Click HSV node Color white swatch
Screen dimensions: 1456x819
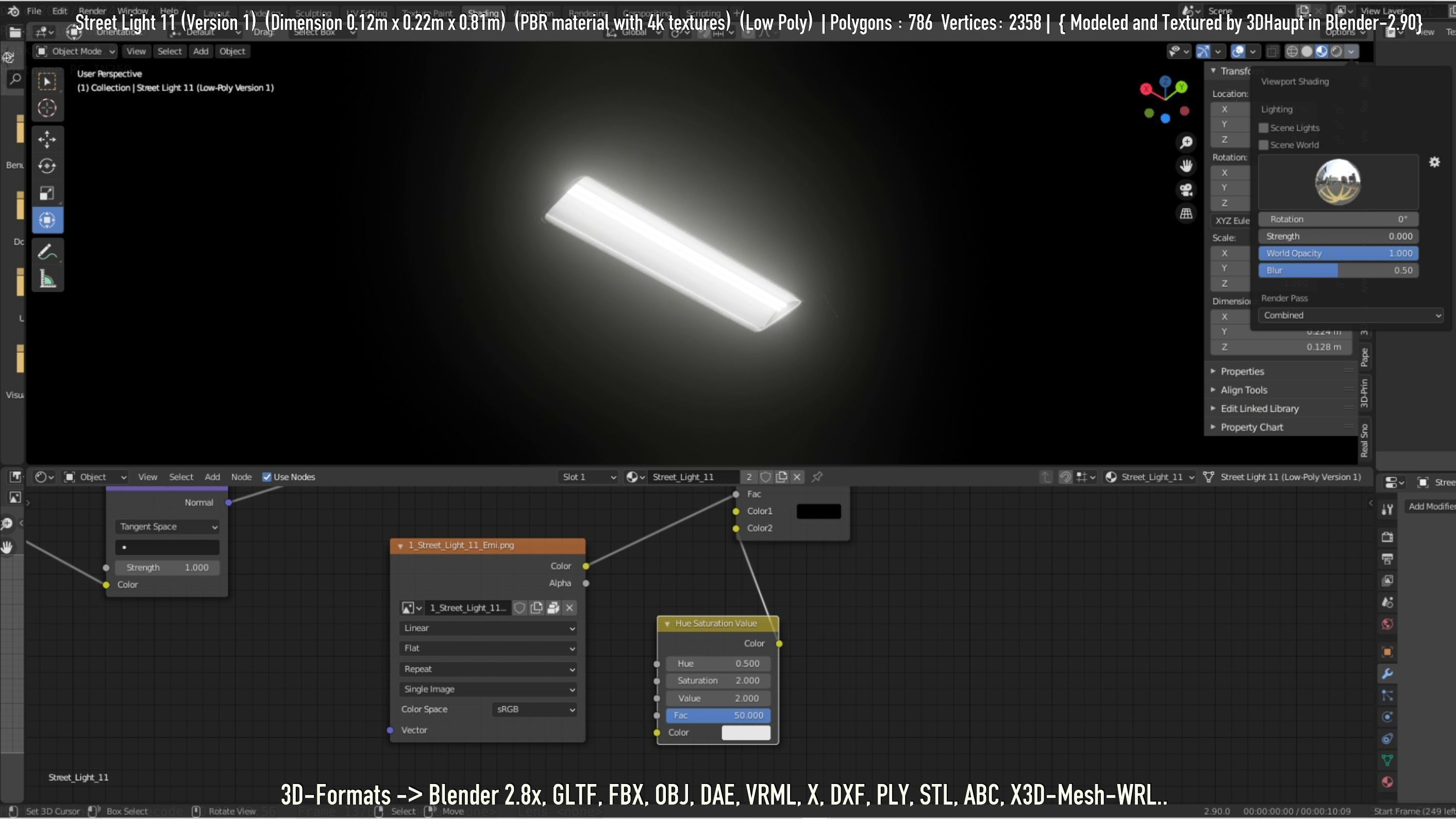coord(746,732)
